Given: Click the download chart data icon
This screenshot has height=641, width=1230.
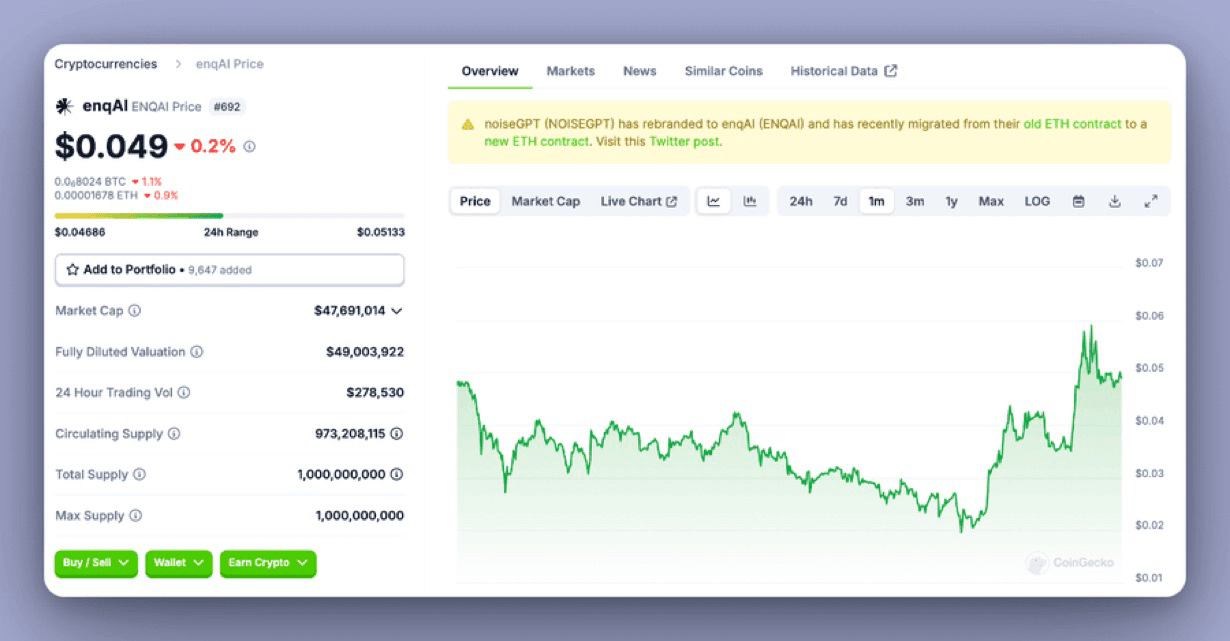Looking at the screenshot, I should click(1114, 201).
